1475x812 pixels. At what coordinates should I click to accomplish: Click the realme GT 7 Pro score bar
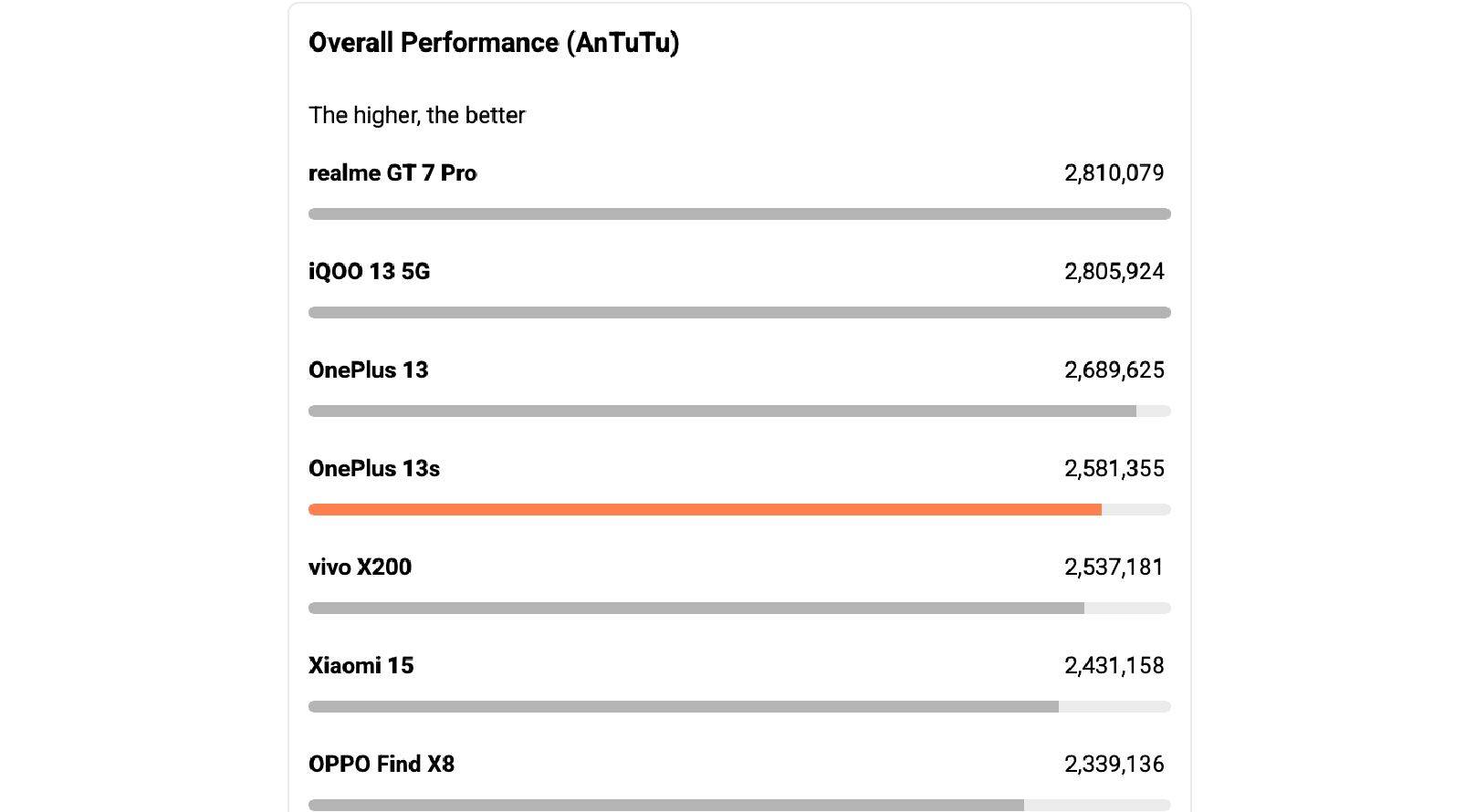click(739, 214)
